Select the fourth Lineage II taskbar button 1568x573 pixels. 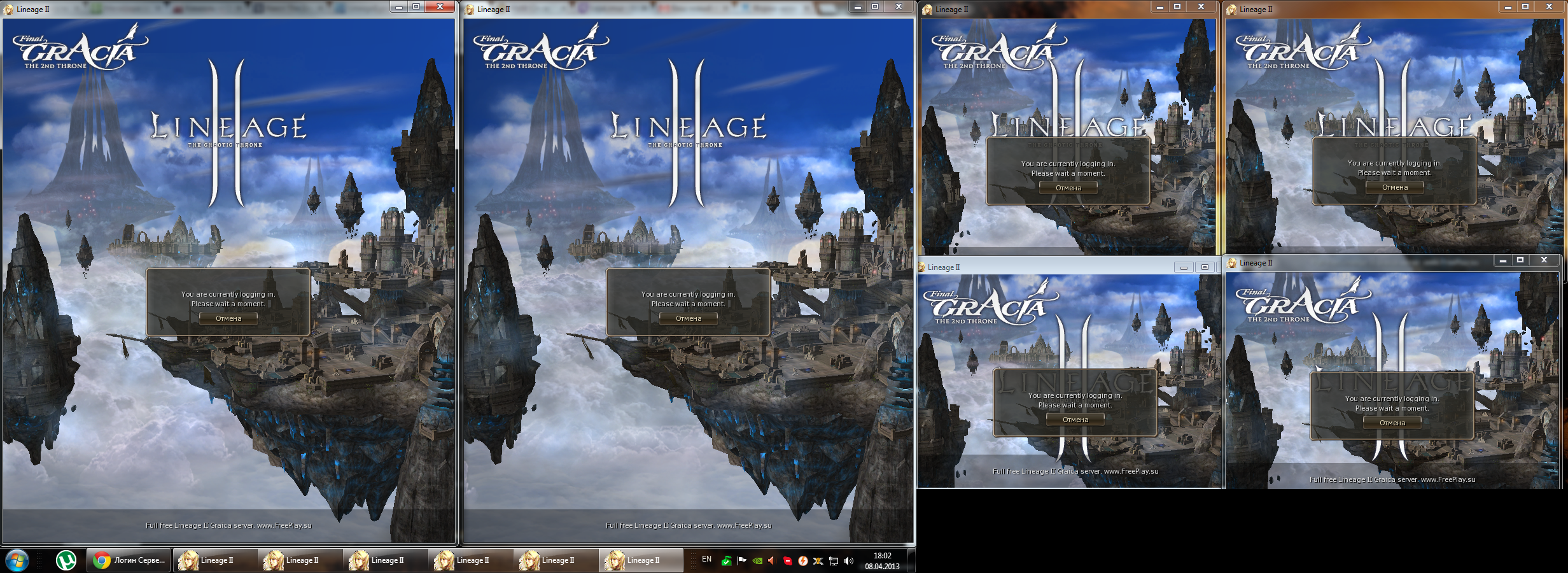[x=471, y=560]
